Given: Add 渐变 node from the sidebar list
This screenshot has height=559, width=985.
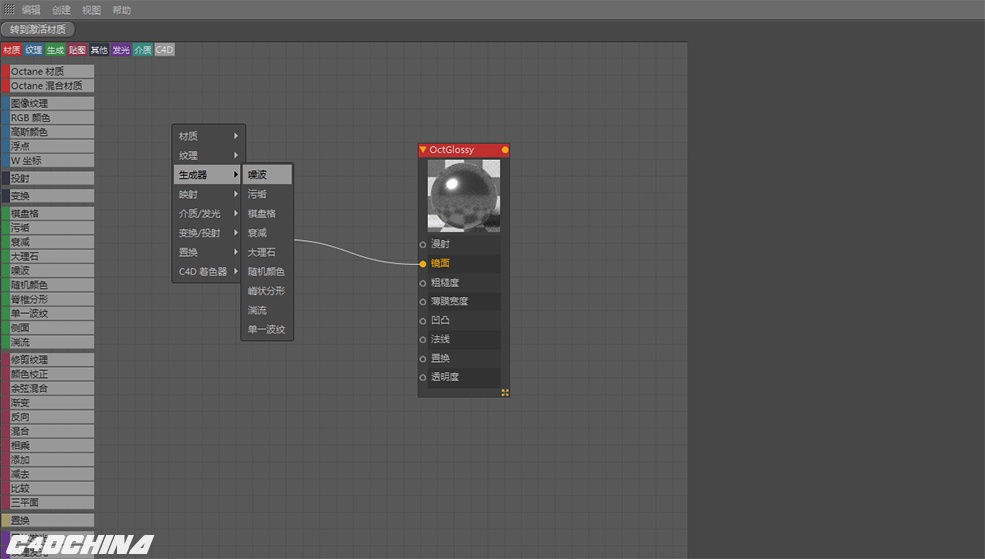Looking at the screenshot, I should click(x=48, y=403).
